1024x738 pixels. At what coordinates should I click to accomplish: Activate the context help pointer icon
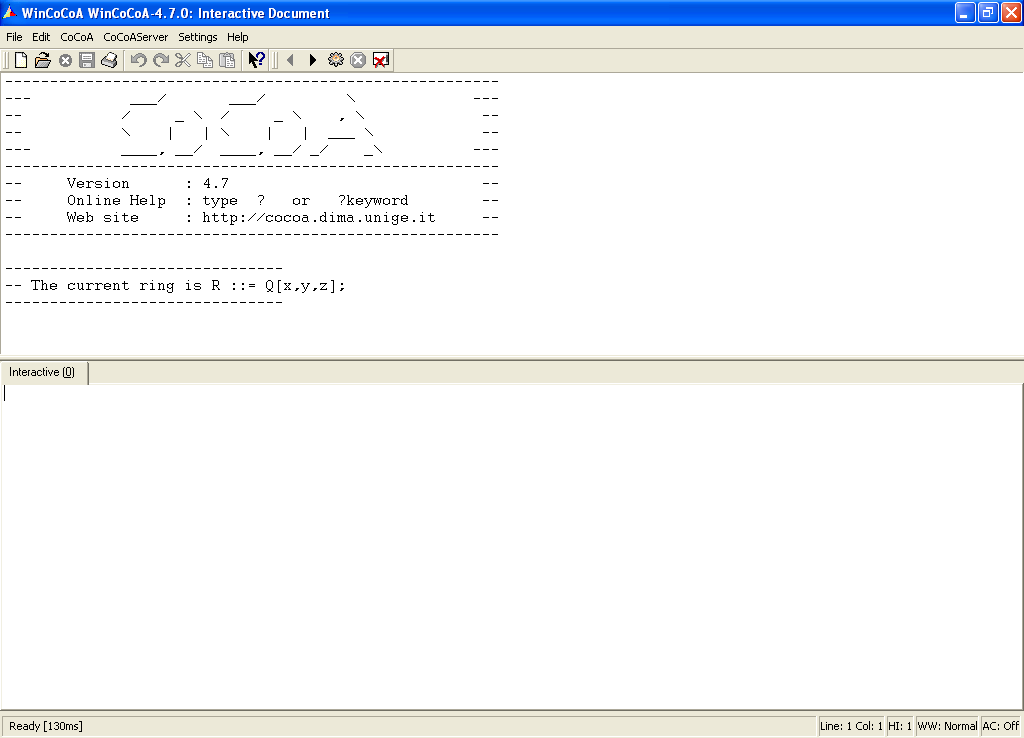click(x=256, y=60)
